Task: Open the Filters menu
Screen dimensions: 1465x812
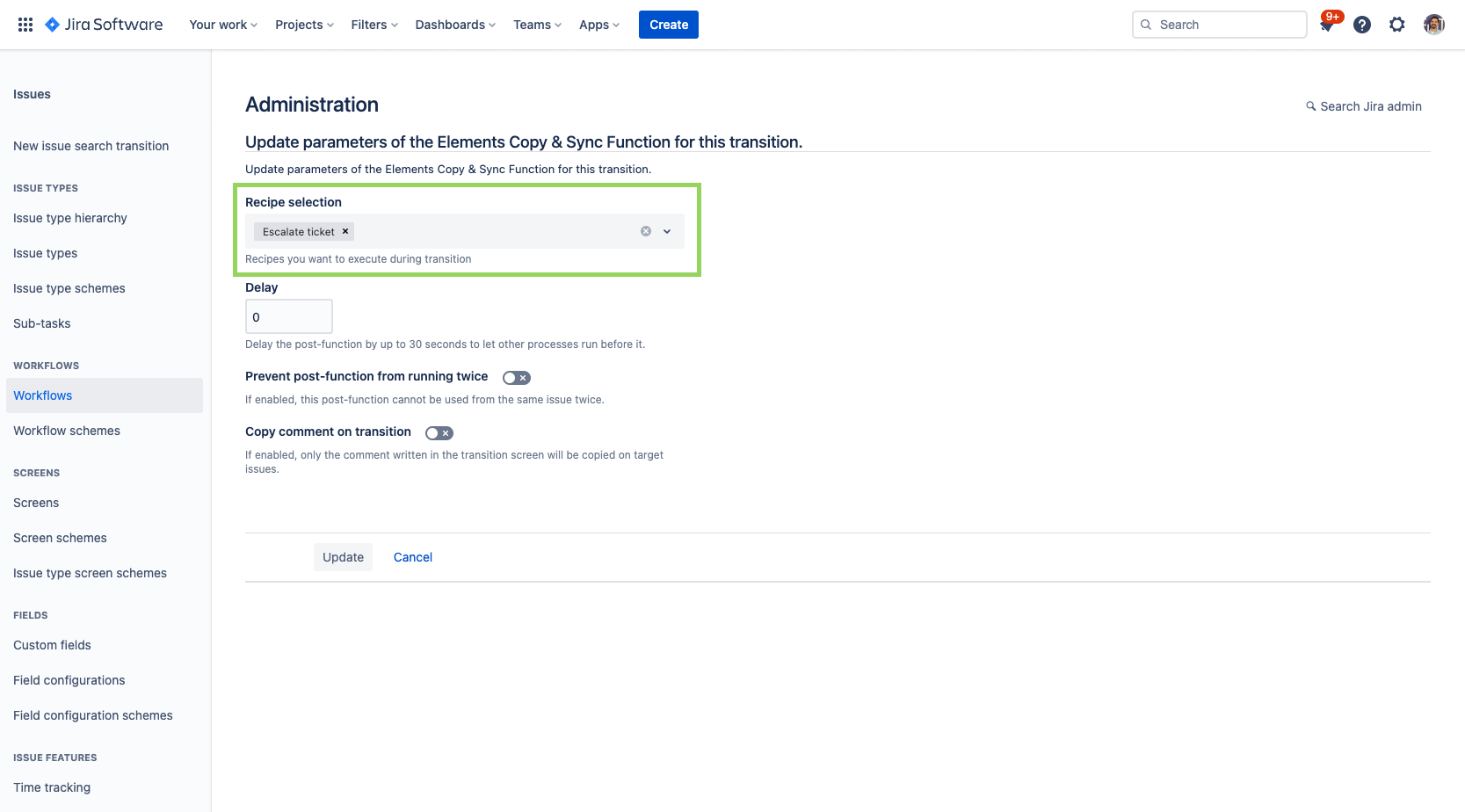Action: tap(374, 25)
